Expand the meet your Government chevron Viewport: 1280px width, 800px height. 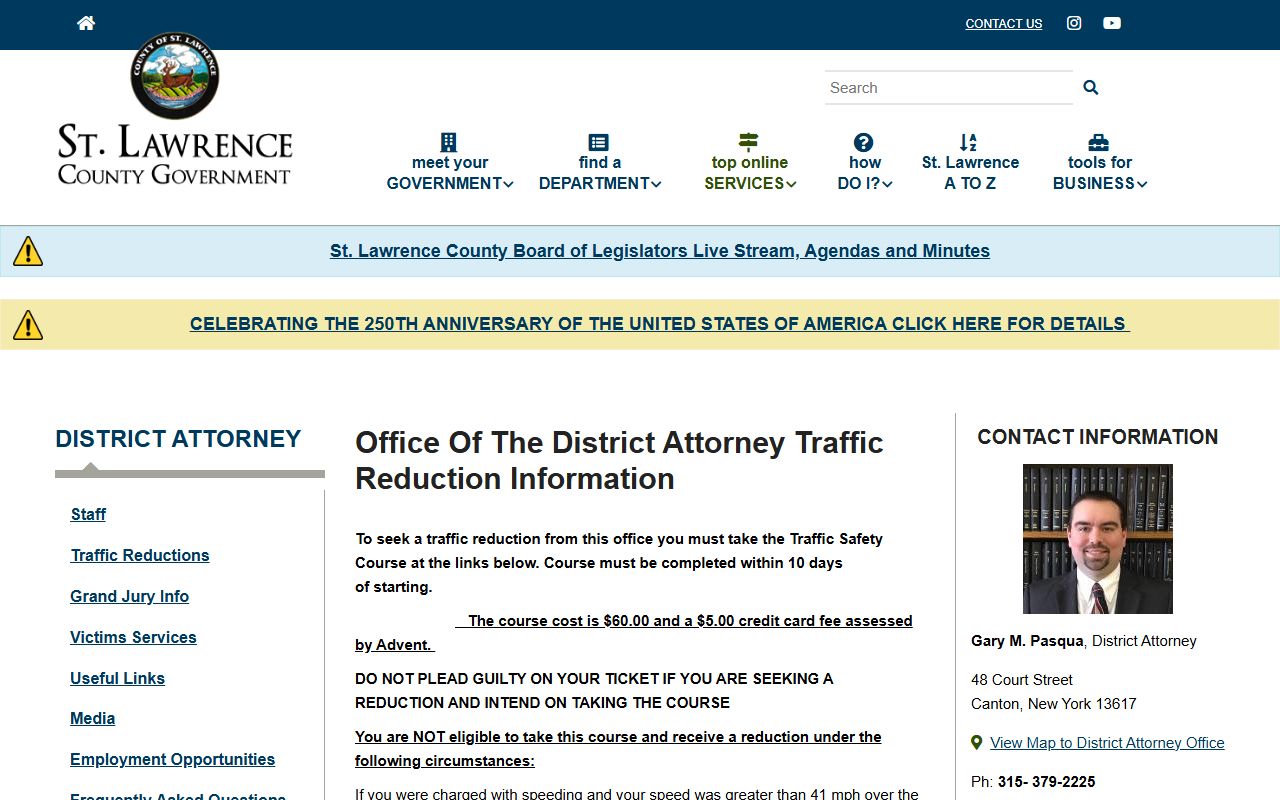[508, 184]
